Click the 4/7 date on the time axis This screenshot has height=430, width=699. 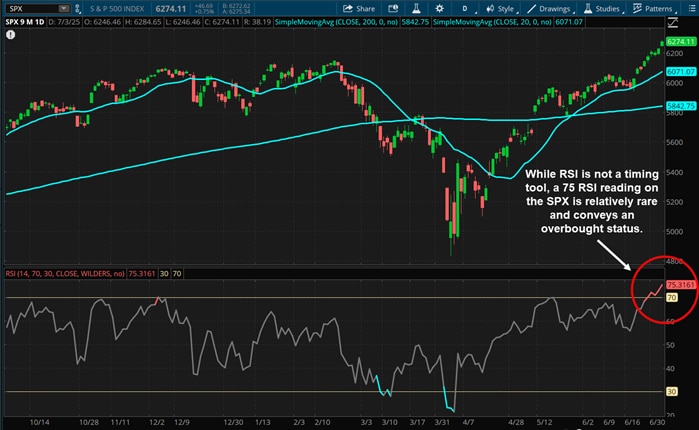coord(468,422)
